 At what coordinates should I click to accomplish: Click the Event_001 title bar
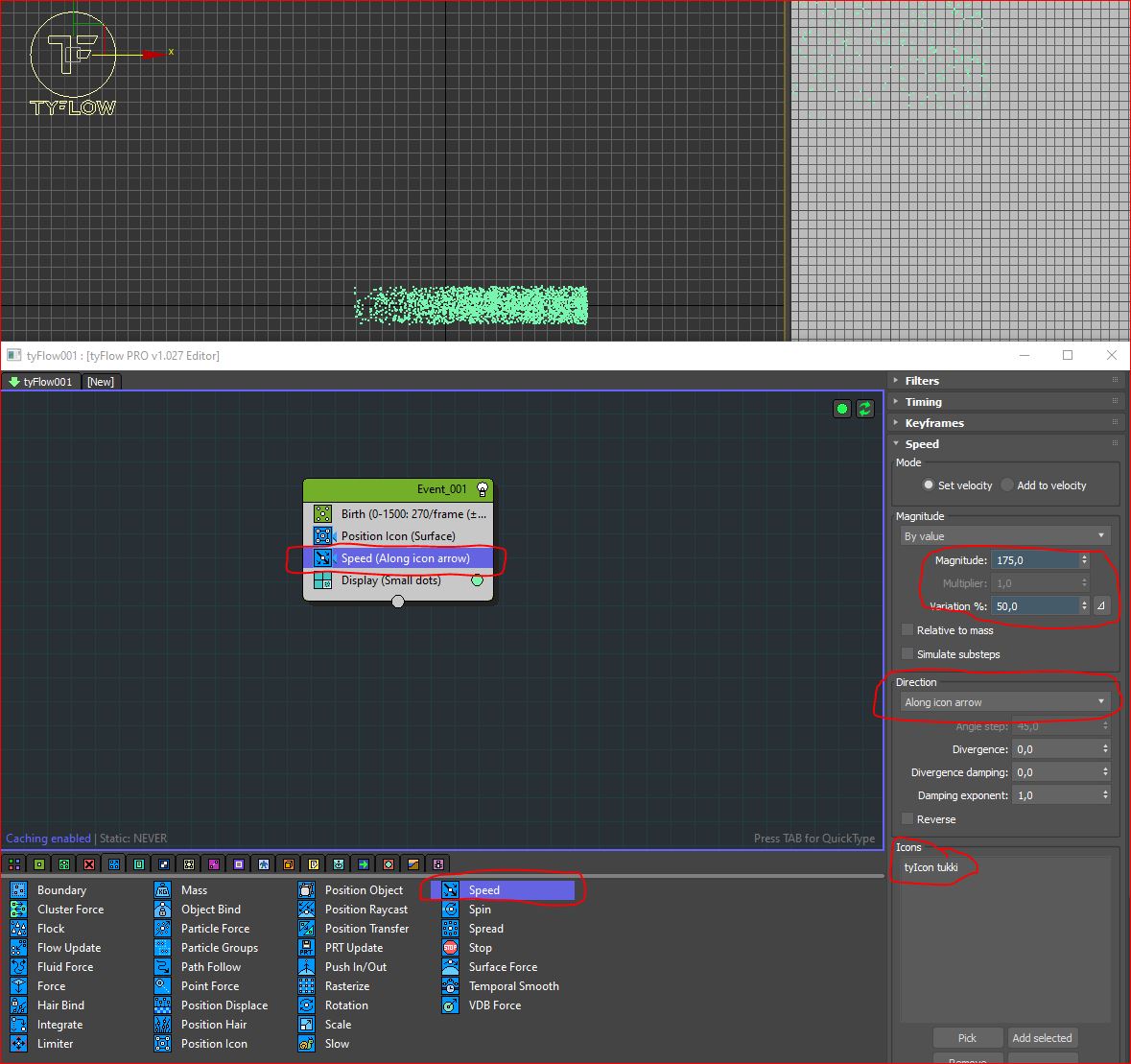398,490
